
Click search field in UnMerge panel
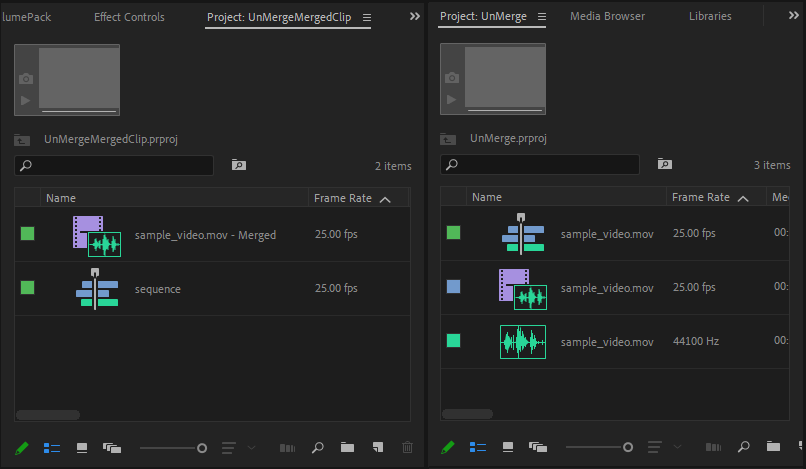[x=540, y=165]
